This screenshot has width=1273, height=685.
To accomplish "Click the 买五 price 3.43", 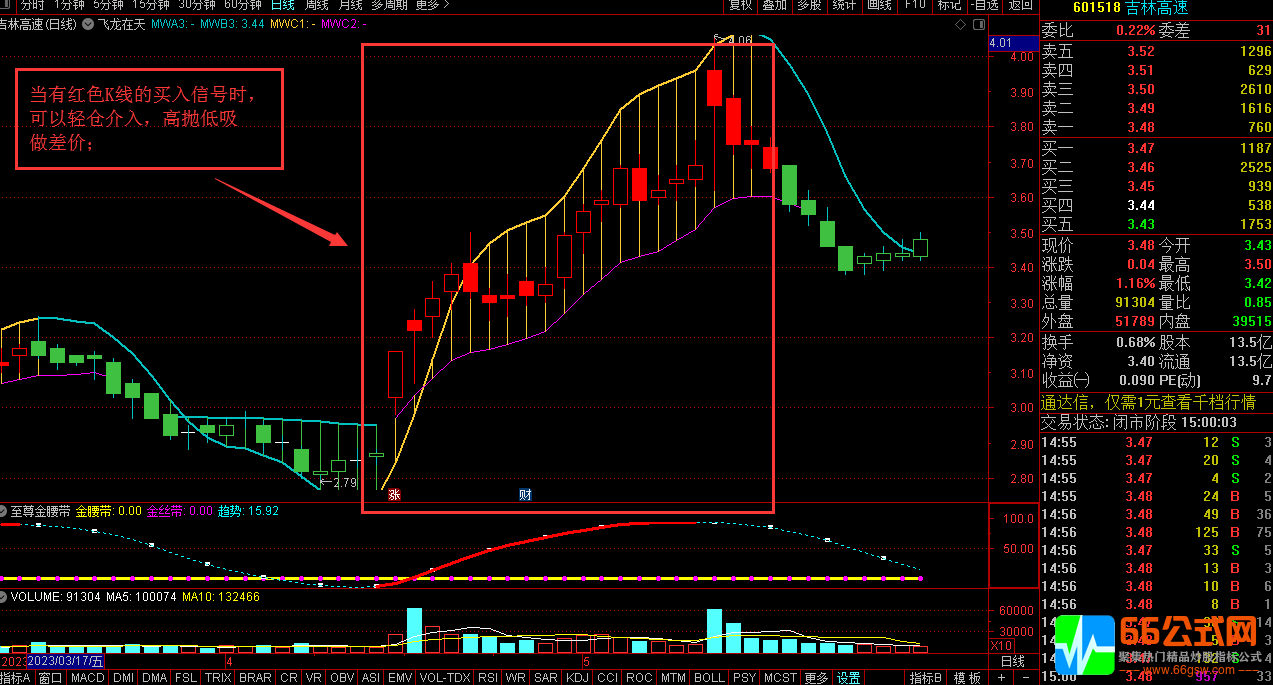I will tap(1141, 224).
